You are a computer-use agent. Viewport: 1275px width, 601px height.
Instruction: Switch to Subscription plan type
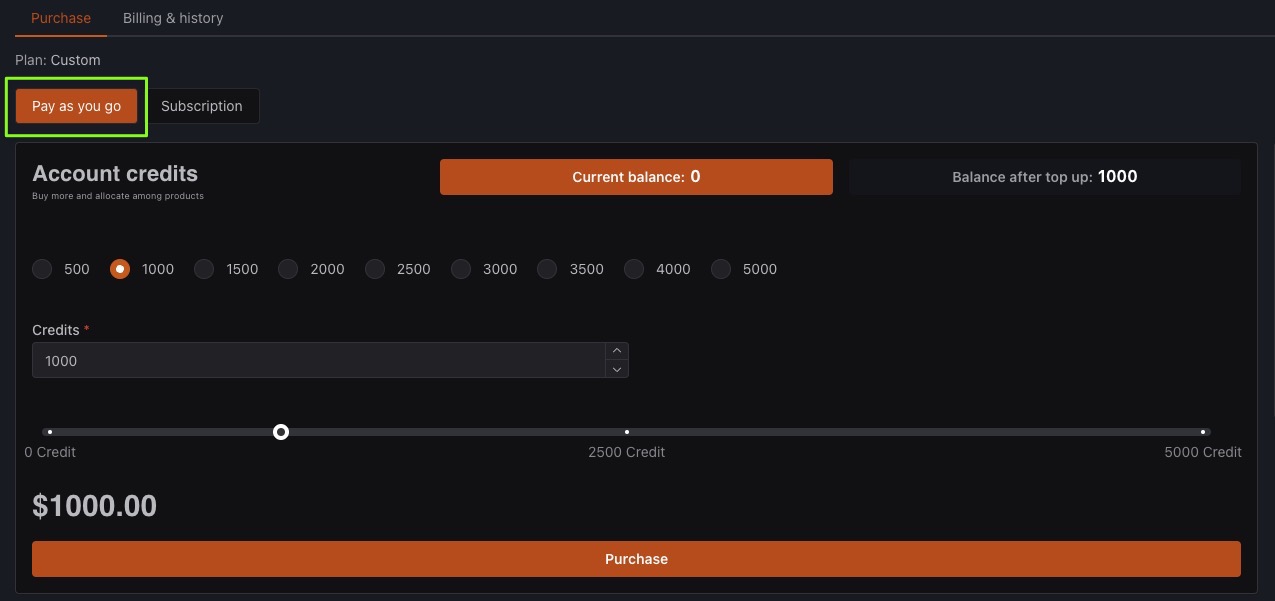click(x=202, y=106)
